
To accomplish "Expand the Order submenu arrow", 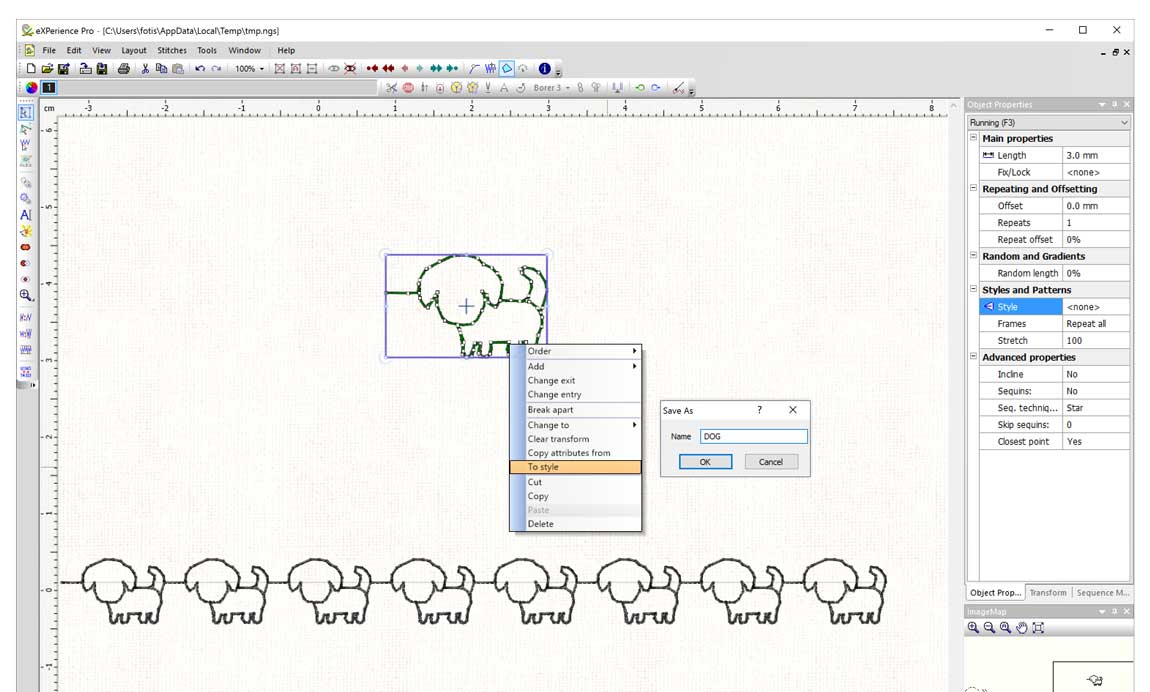I will 634,351.
